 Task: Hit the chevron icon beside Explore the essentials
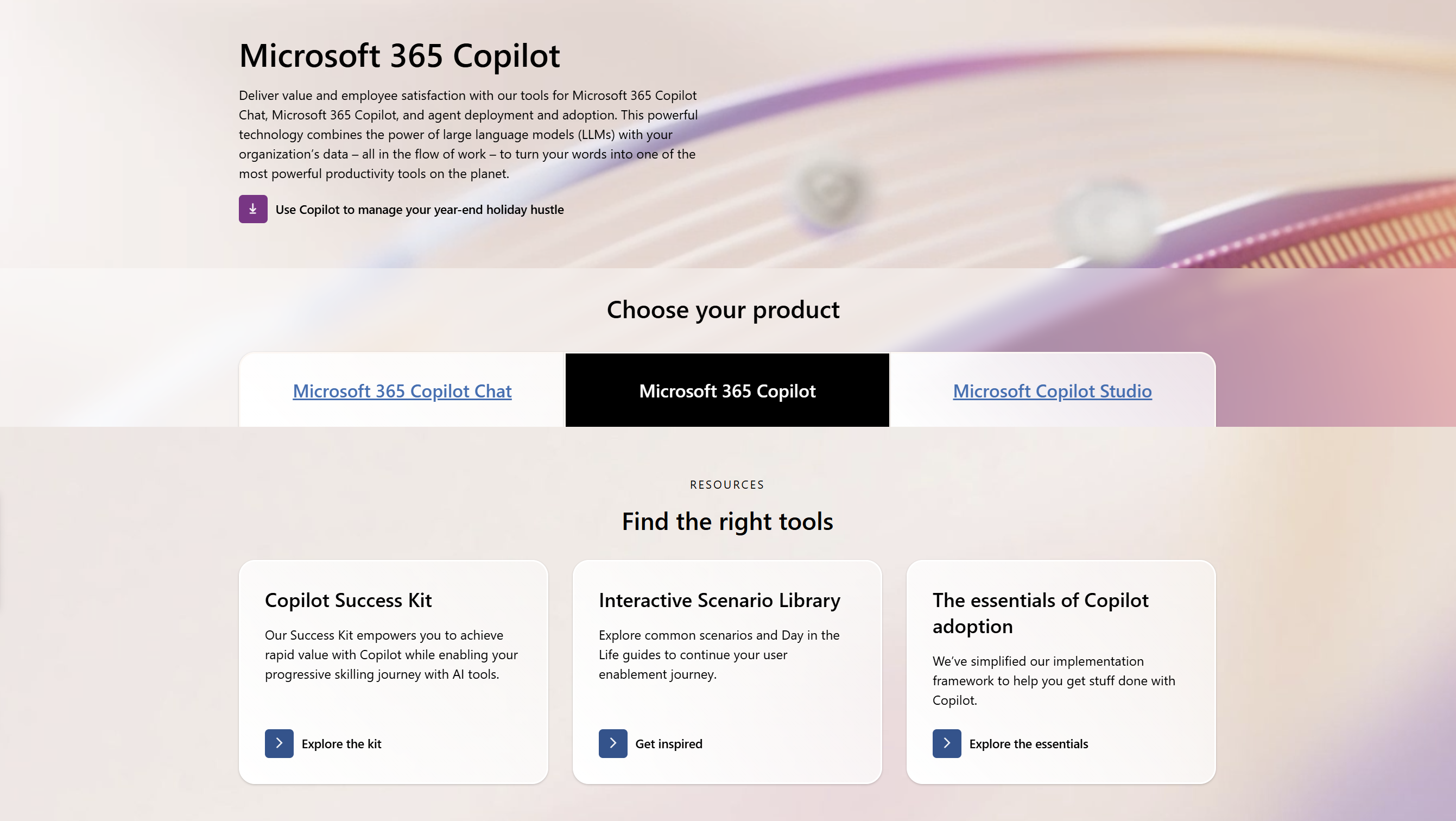[x=947, y=743]
